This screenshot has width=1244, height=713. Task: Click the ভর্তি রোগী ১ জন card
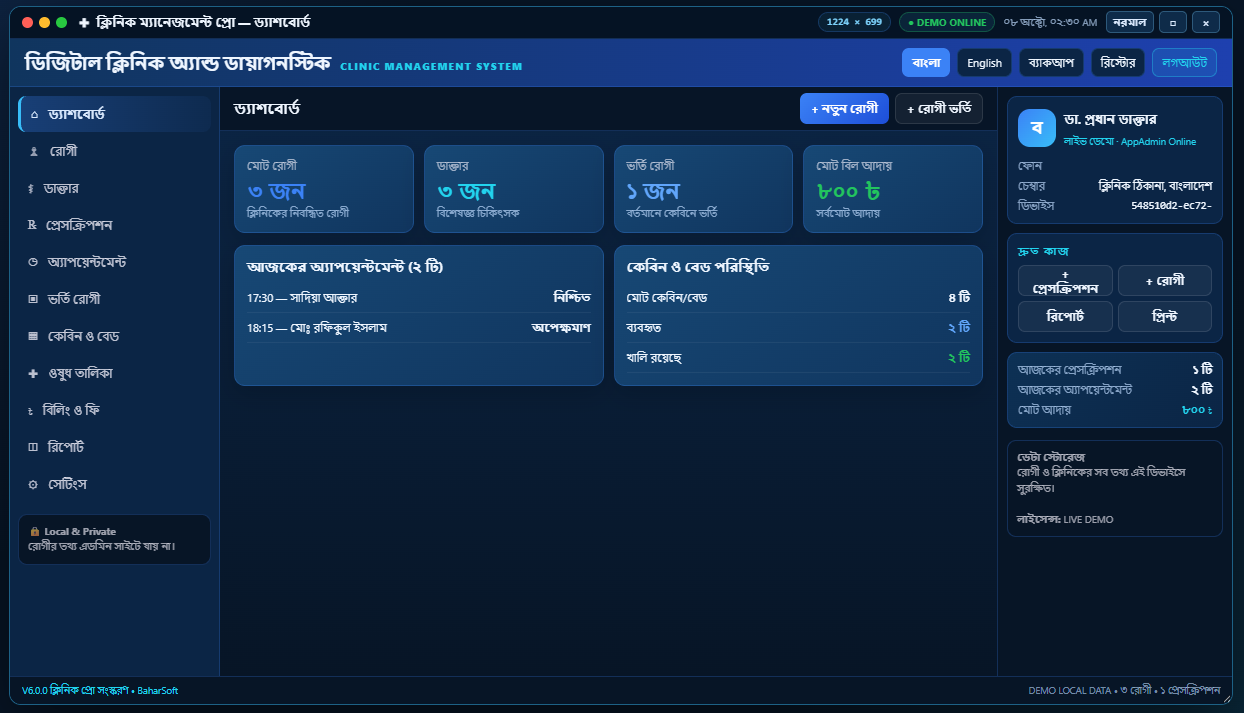click(703, 189)
